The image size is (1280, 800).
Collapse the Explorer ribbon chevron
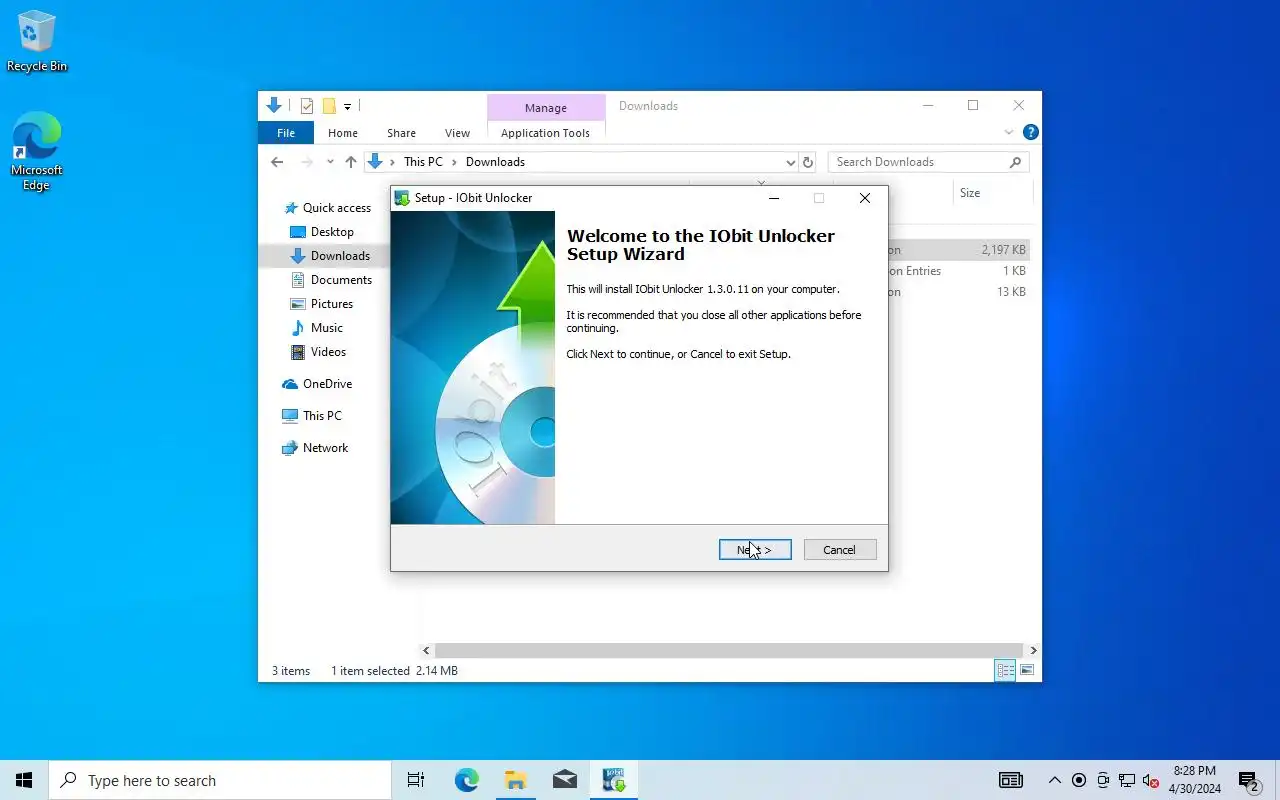coord(1009,132)
